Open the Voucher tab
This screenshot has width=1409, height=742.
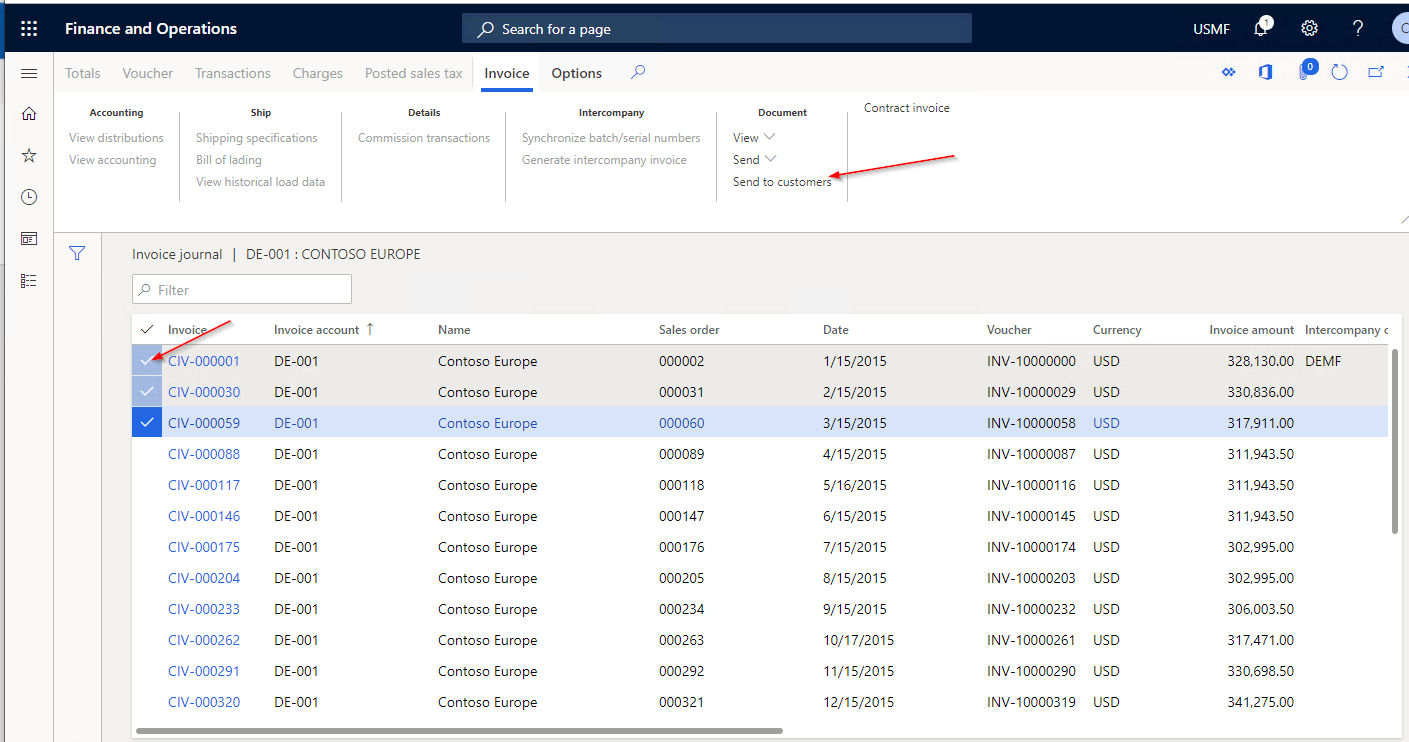pos(147,72)
